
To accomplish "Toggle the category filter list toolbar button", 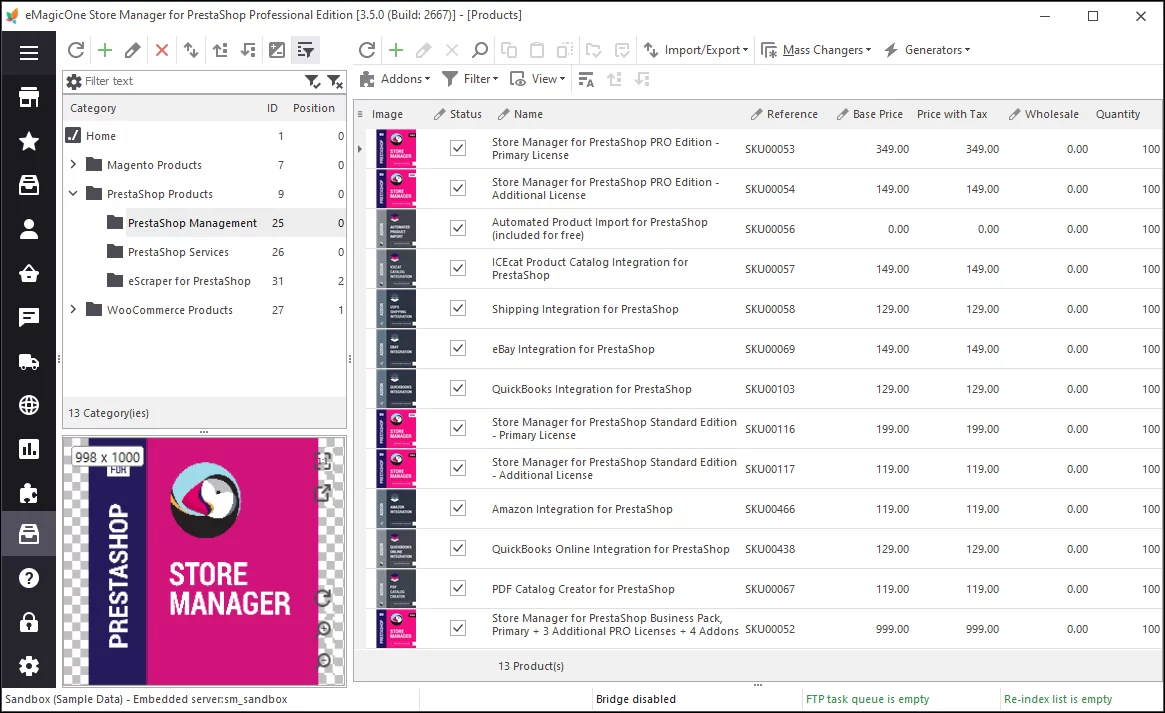I will [x=305, y=50].
